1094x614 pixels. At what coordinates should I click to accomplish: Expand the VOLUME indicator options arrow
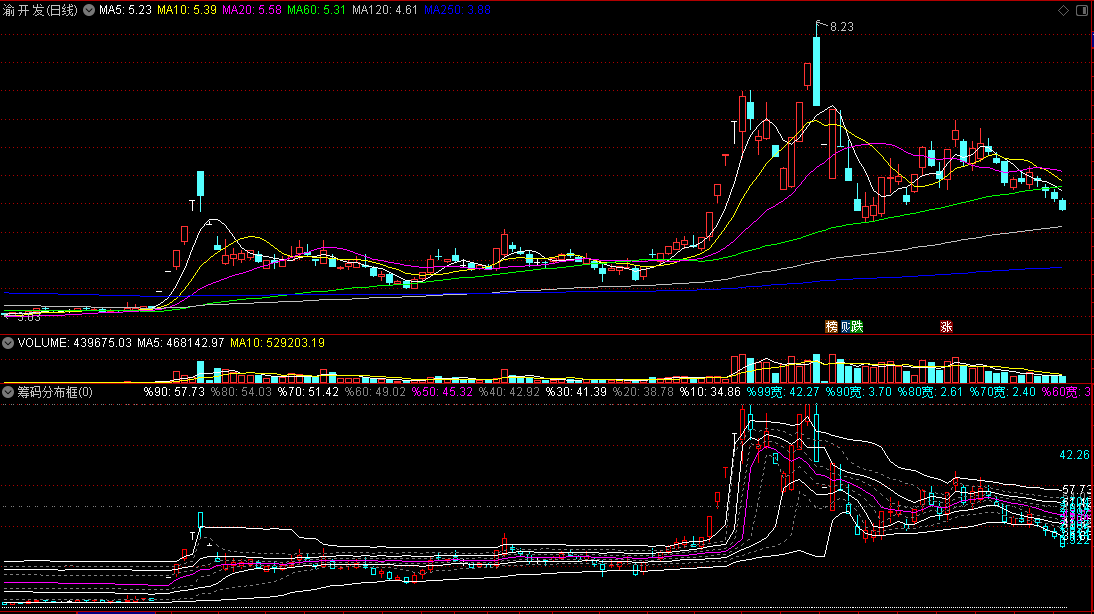click(x=8, y=343)
